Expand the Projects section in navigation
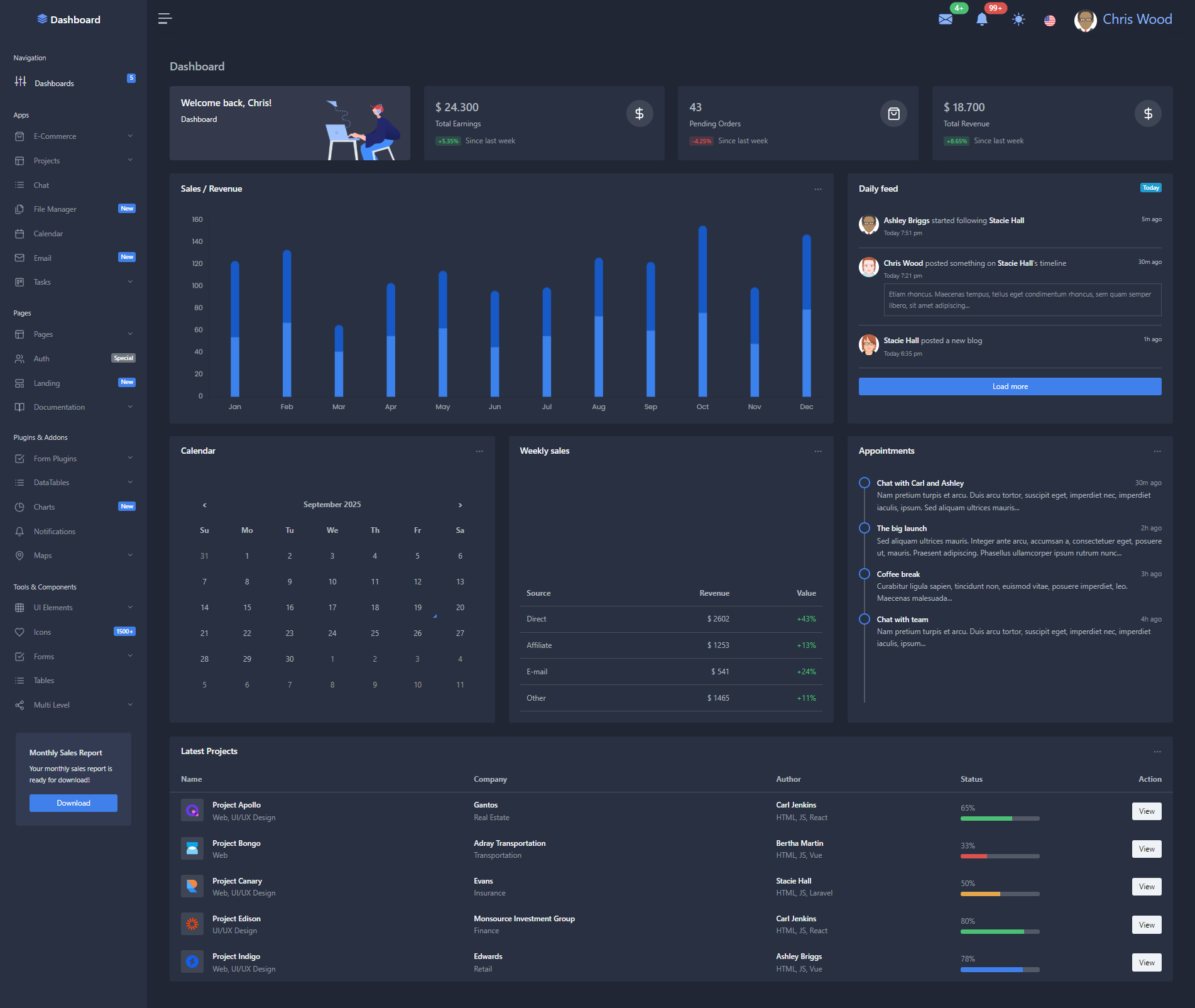Viewport: 1195px width, 1008px height. click(46, 160)
